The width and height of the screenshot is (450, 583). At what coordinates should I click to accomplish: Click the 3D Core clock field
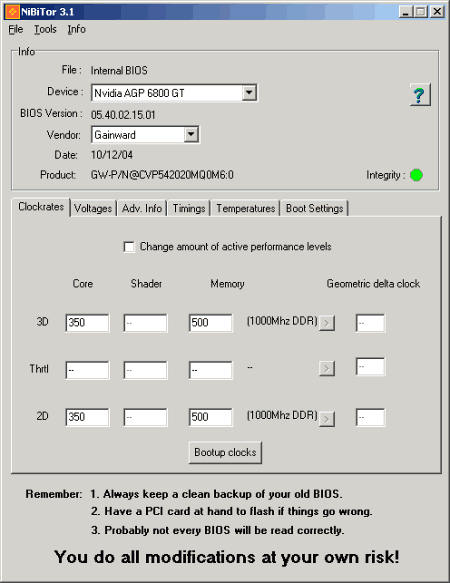pyautogui.click(x=87, y=323)
